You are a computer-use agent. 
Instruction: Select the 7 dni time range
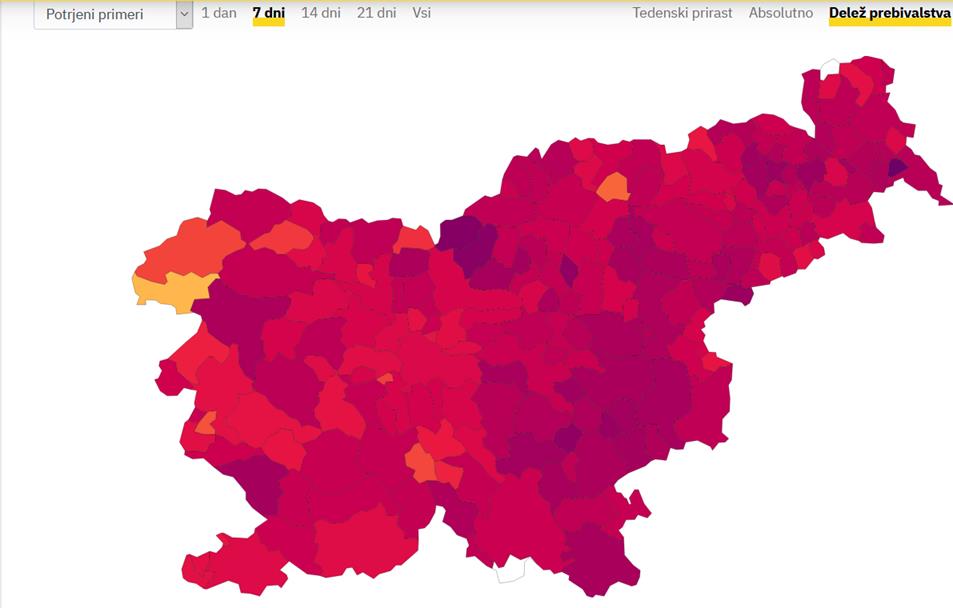269,13
